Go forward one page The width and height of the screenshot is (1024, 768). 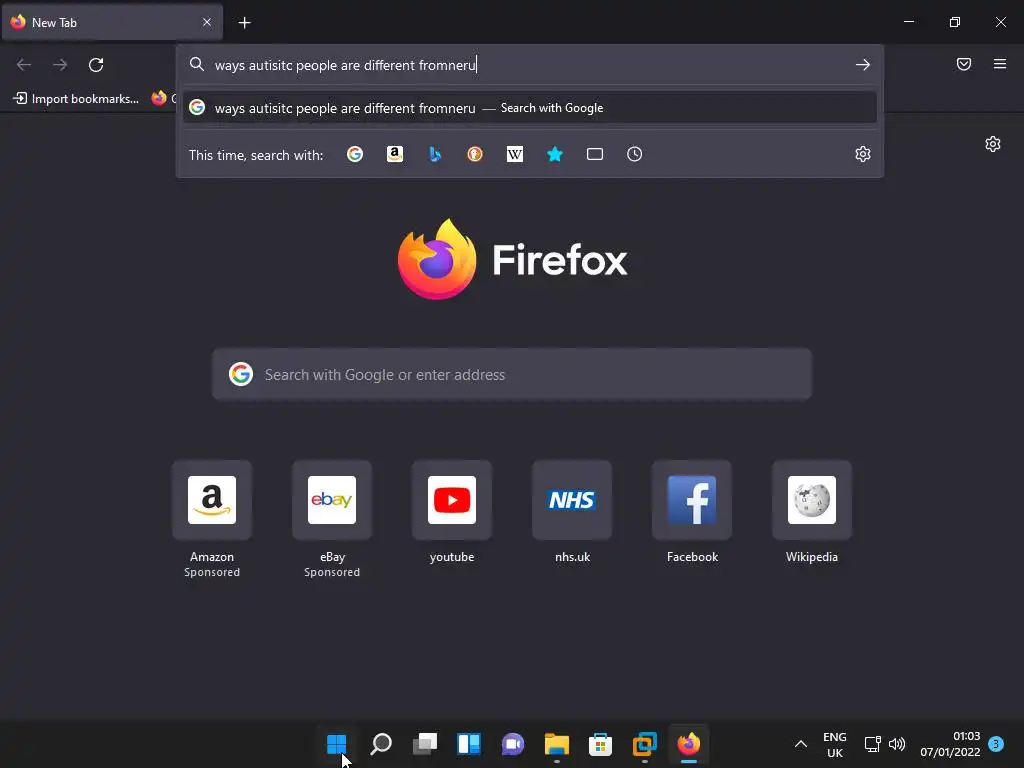click(x=60, y=65)
